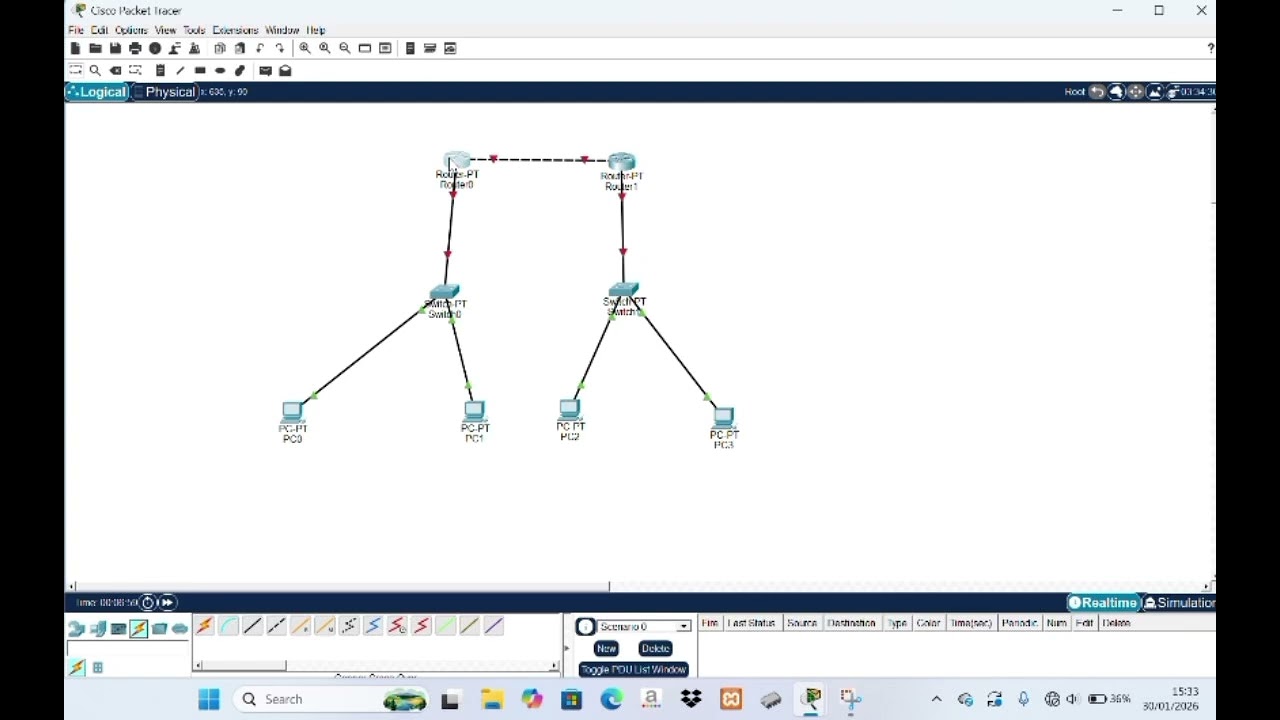Open File Explorer from the taskbar
This screenshot has width=1280, height=720.
click(491, 699)
